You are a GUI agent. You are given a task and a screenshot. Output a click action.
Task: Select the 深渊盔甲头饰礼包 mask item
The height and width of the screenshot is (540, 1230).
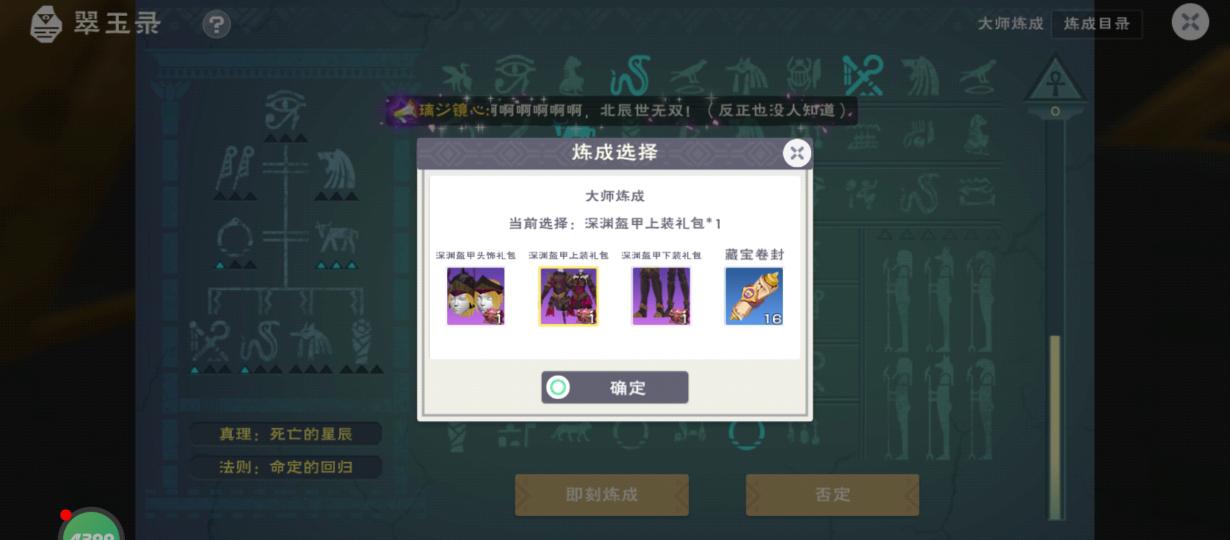[476, 296]
